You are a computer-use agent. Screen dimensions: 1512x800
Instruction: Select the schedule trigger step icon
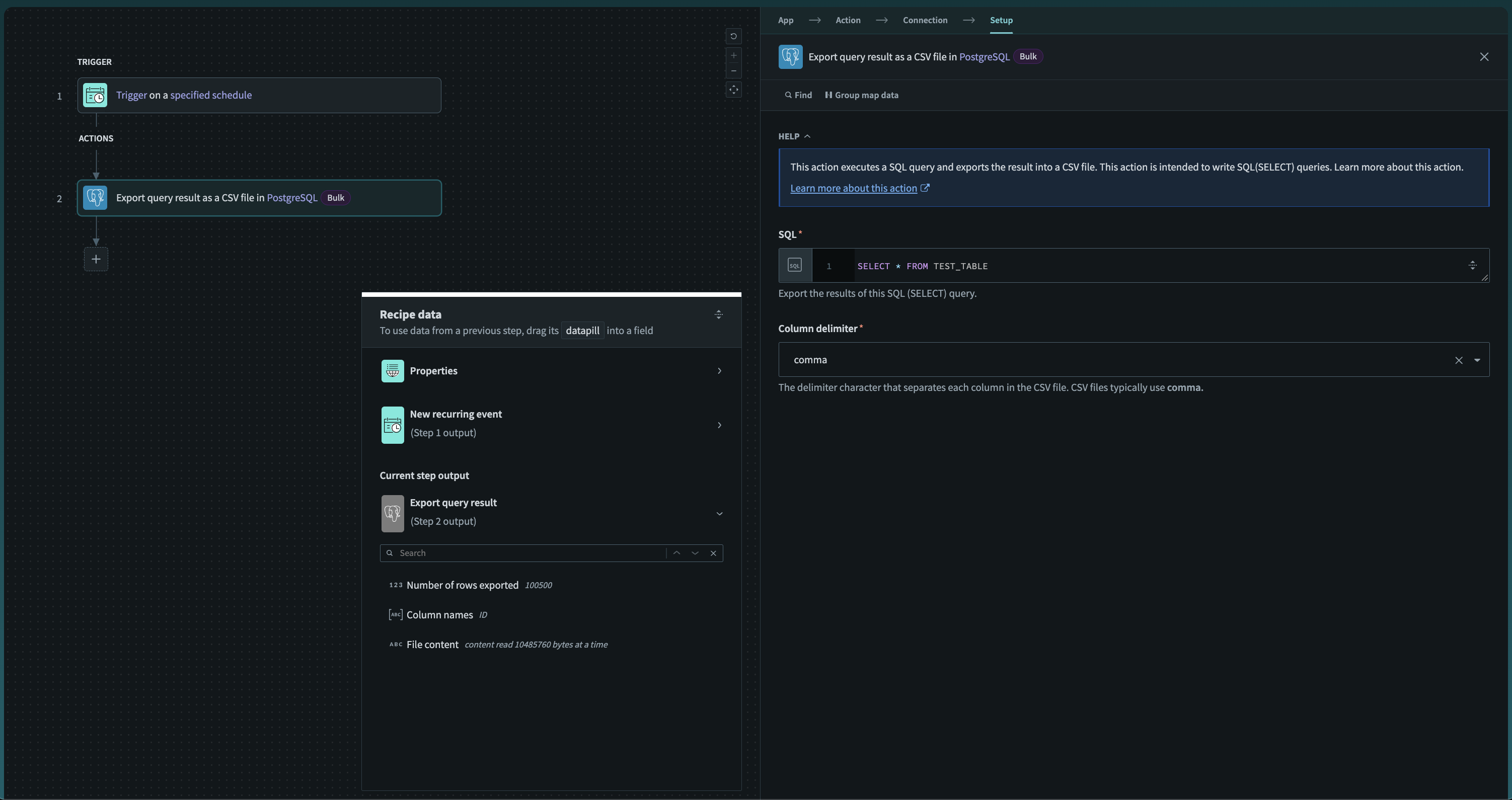[95, 95]
